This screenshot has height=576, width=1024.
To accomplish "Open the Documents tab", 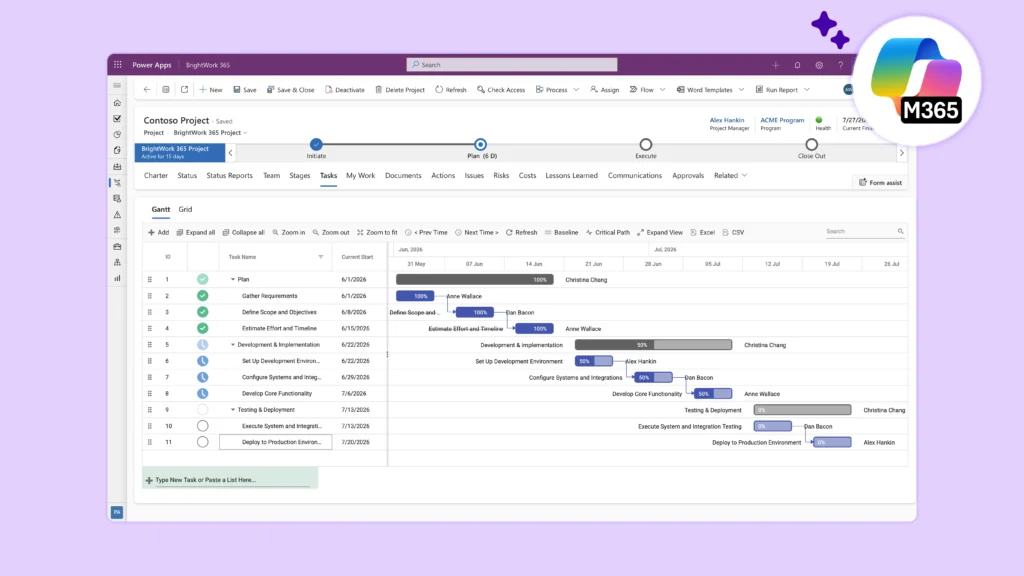I will (403, 175).
